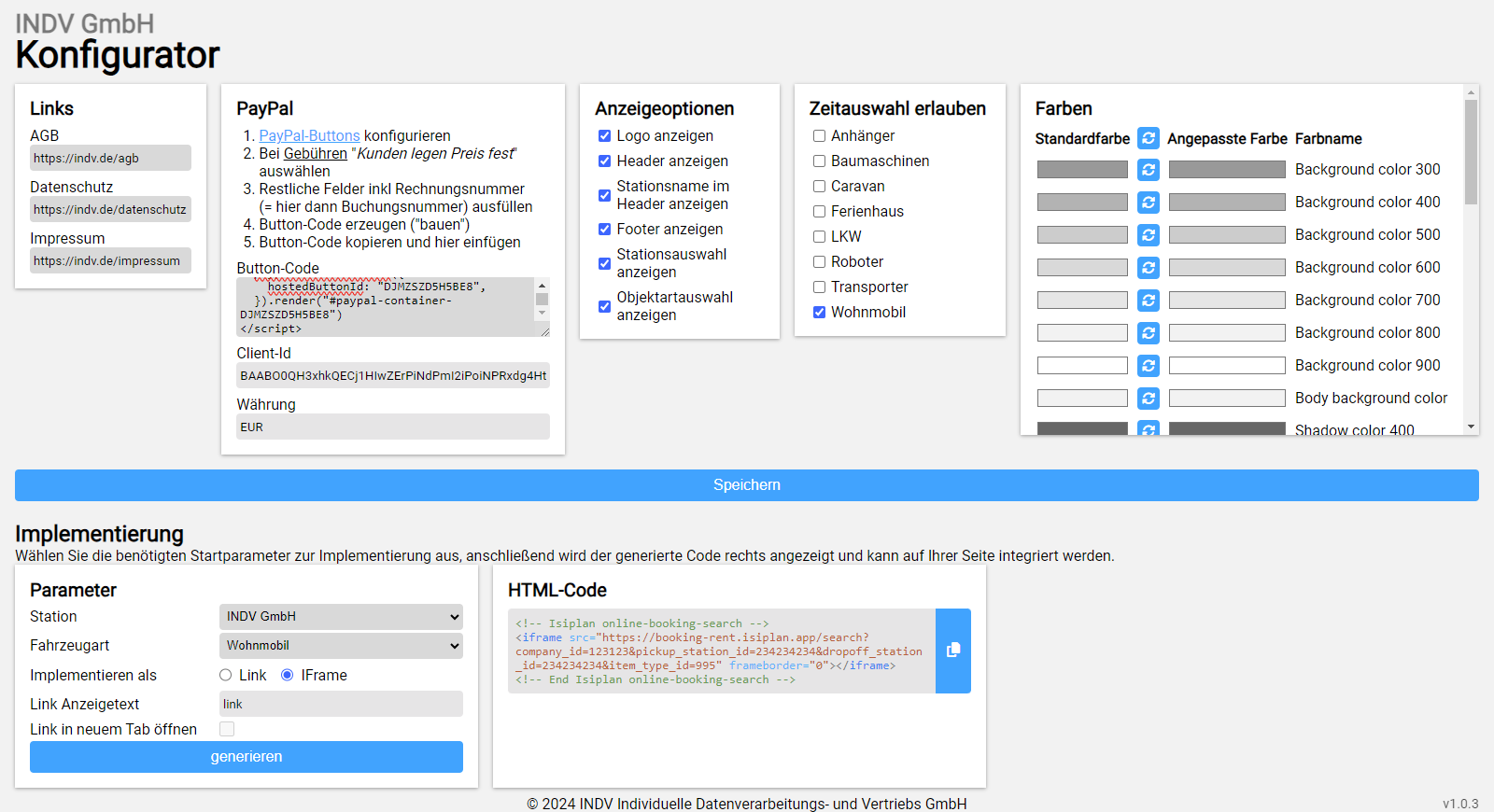Viewport: 1494px width, 812px height.
Task: Check the Roboter checkbox
Action: point(819,262)
